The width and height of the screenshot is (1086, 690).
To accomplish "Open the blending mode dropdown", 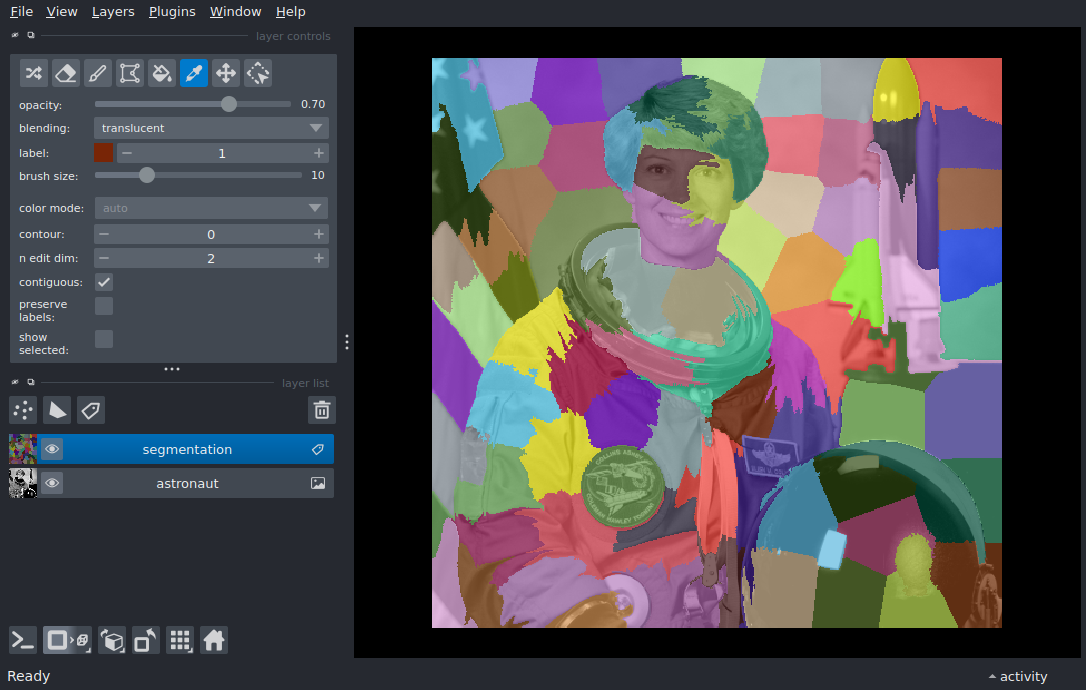I will [x=211, y=128].
